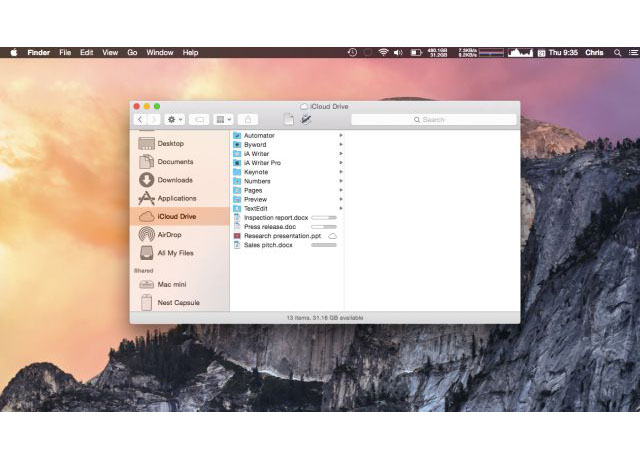Select the iA Writer Pro folder
Image resolution: width=640 pixels, height=460 pixels.
(288, 163)
